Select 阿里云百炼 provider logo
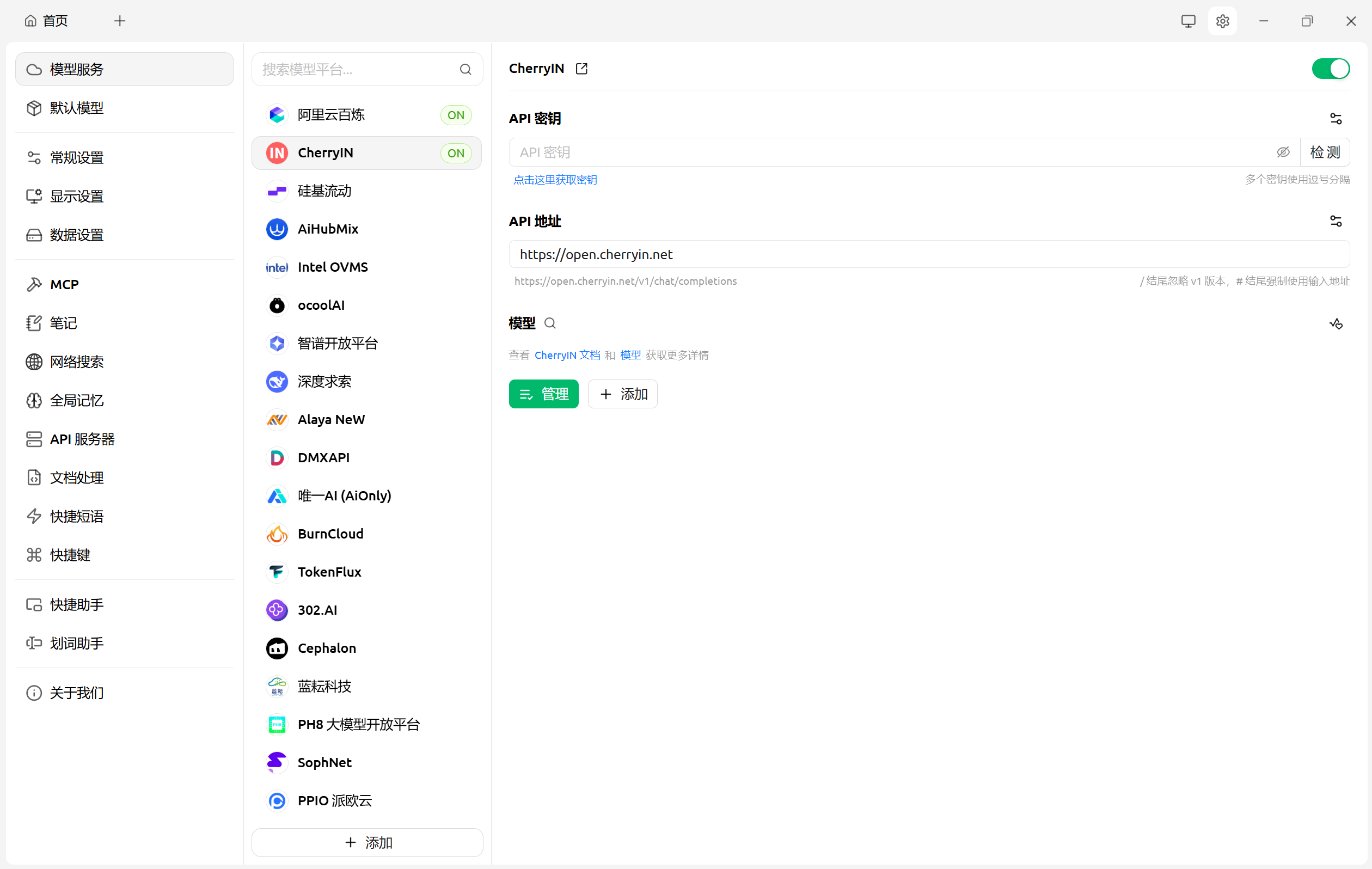The height and width of the screenshot is (869, 1372). click(277, 115)
